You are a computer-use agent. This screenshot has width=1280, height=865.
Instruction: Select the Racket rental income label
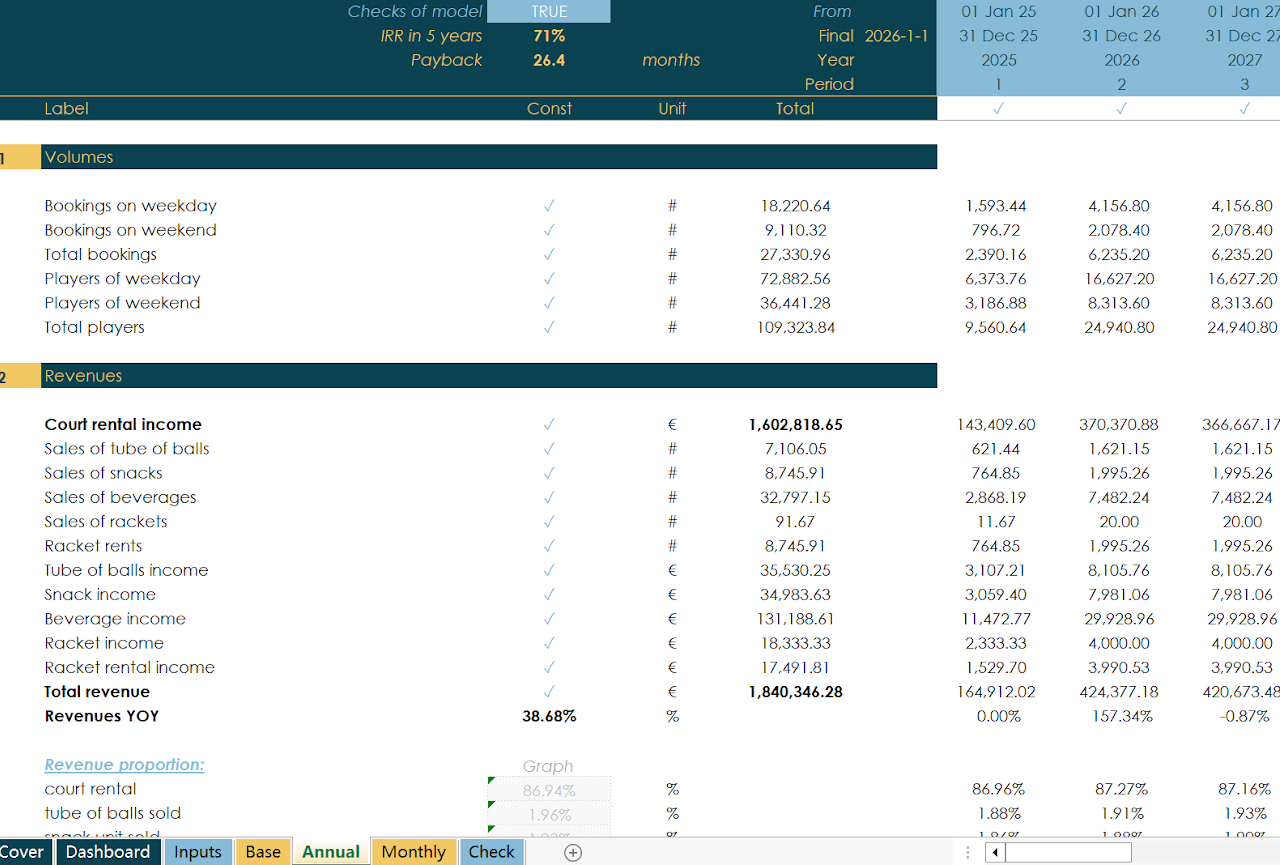tap(129, 668)
